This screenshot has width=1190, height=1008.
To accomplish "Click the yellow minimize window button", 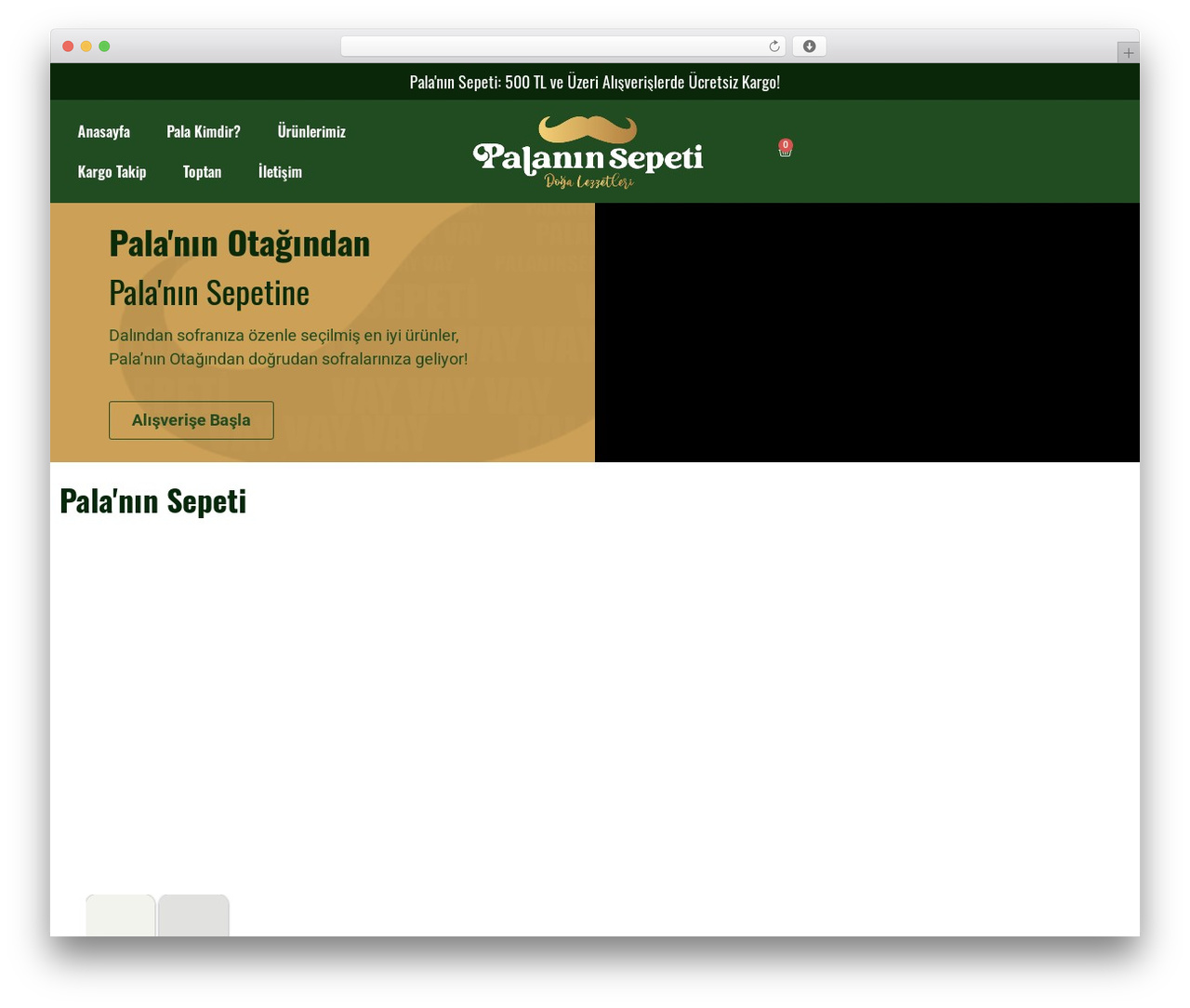I will [x=86, y=46].
